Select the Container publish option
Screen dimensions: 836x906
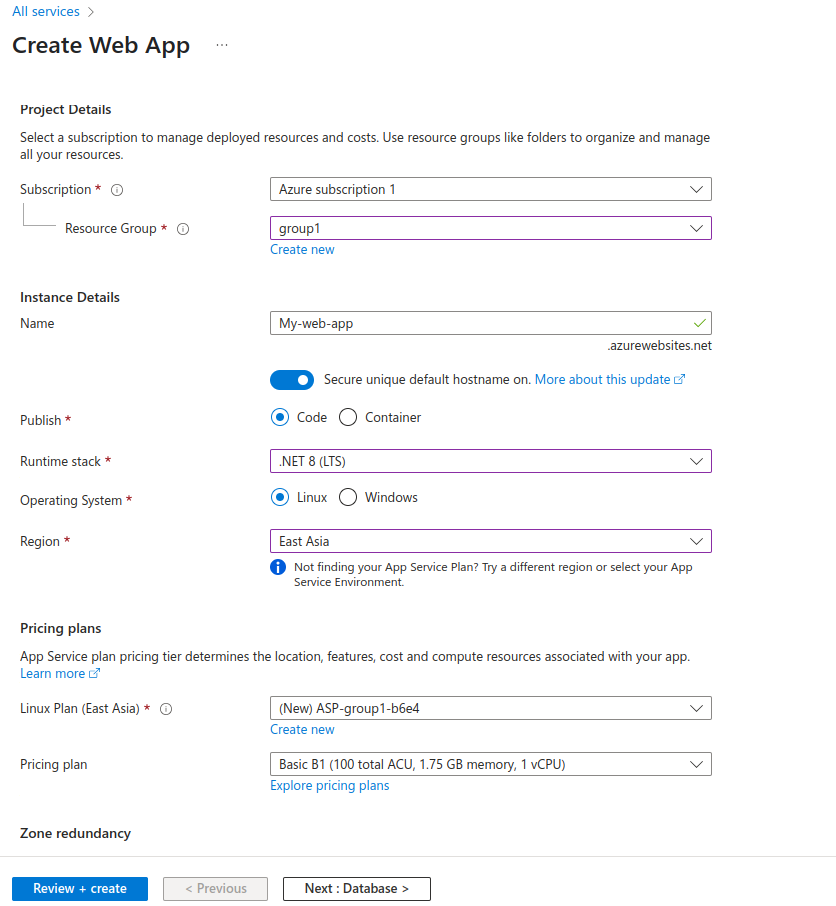pos(348,417)
